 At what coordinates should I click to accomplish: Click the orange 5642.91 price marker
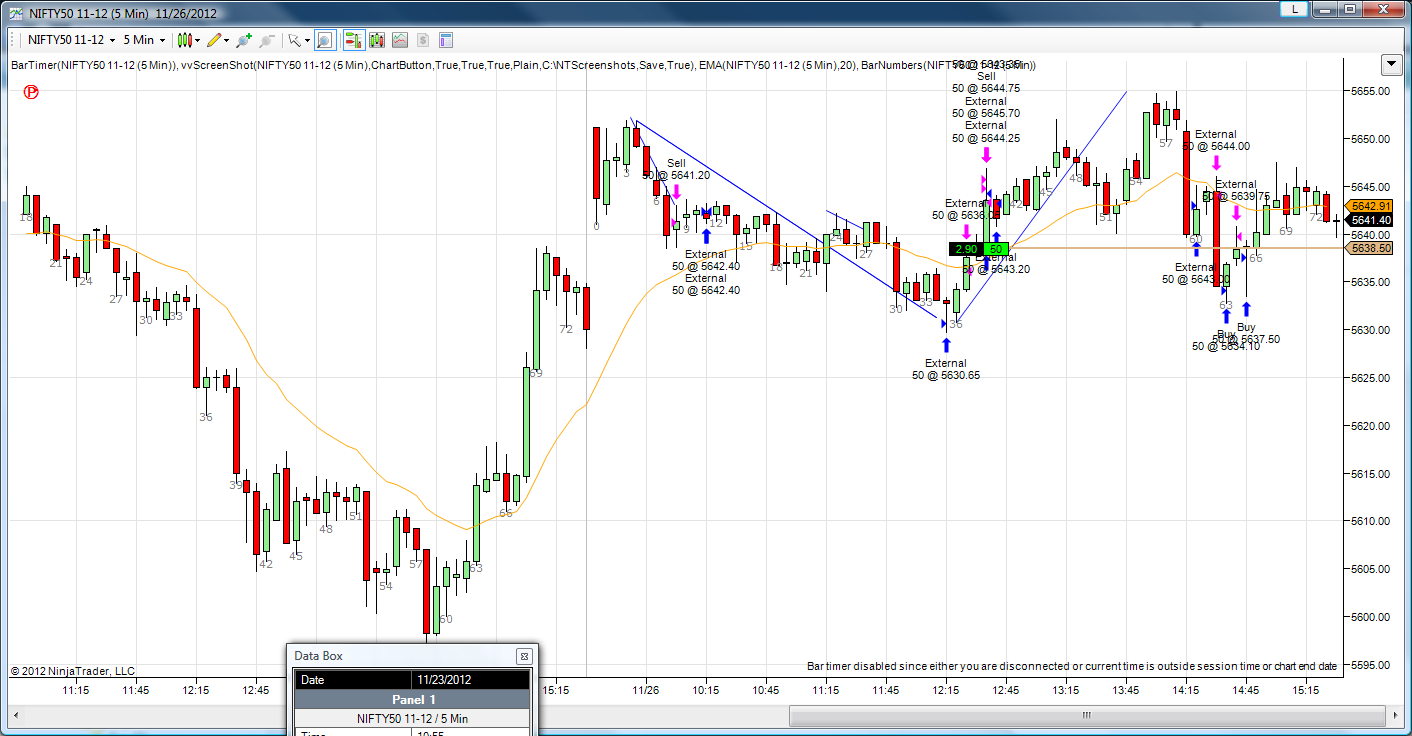pos(1370,206)
